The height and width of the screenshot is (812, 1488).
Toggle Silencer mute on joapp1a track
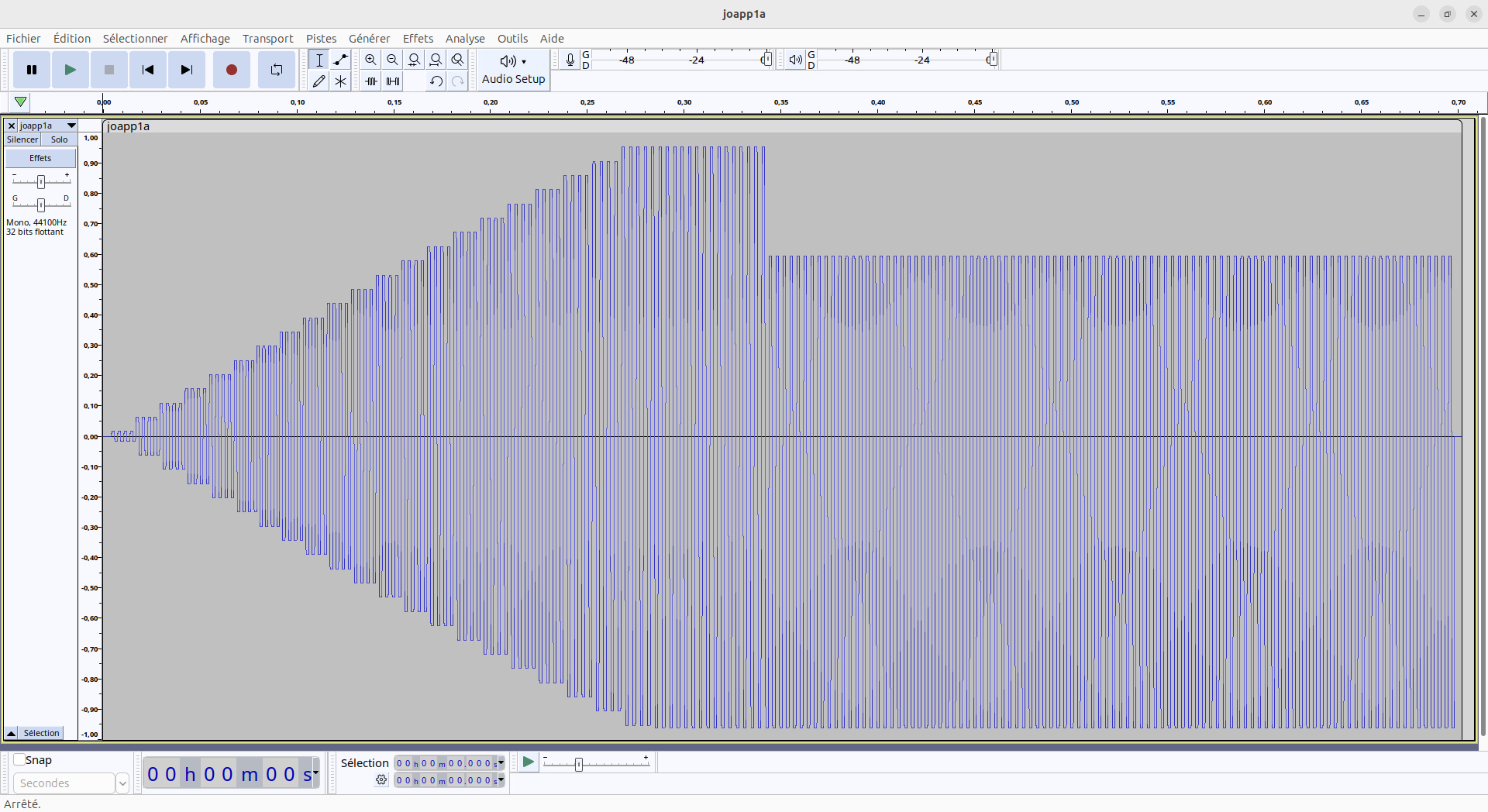point(22,139)
